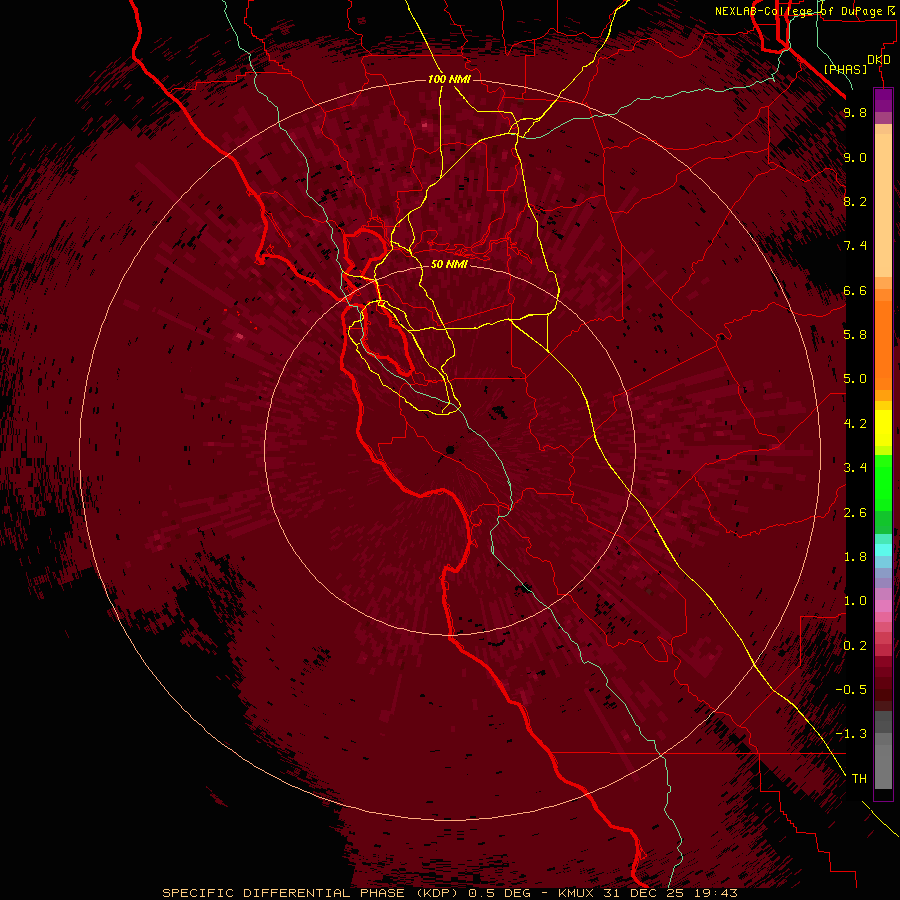Image resolution: width=900 pixels, height=900 pixels.
Task: Click the KMUX radar site identifier
Action: pyautogui.click(x=578, y=893)
